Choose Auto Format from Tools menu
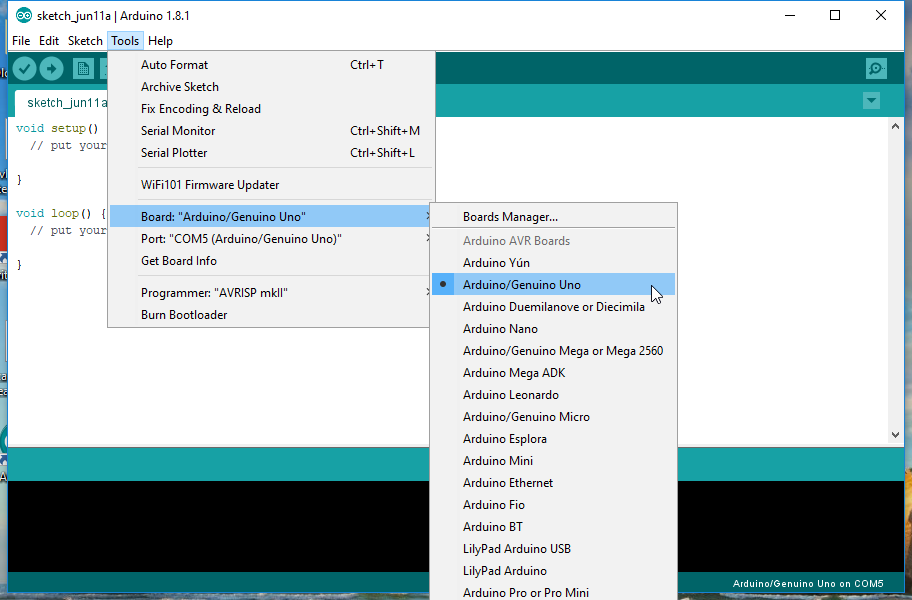The width and height of the screenshot is (912, 600). 271,65
